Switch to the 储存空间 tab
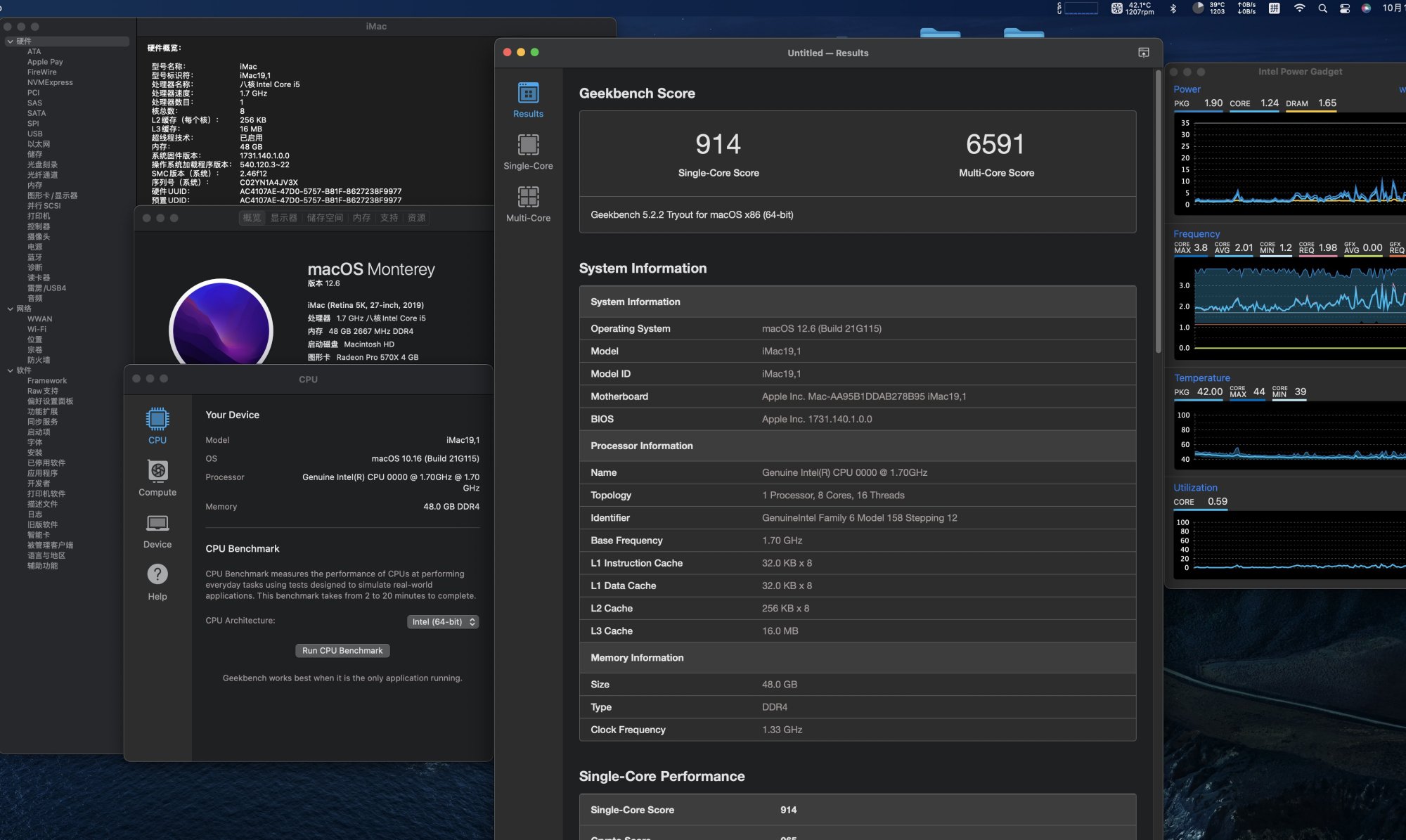This screenshot has width=1406, height=840. point(325,218)
